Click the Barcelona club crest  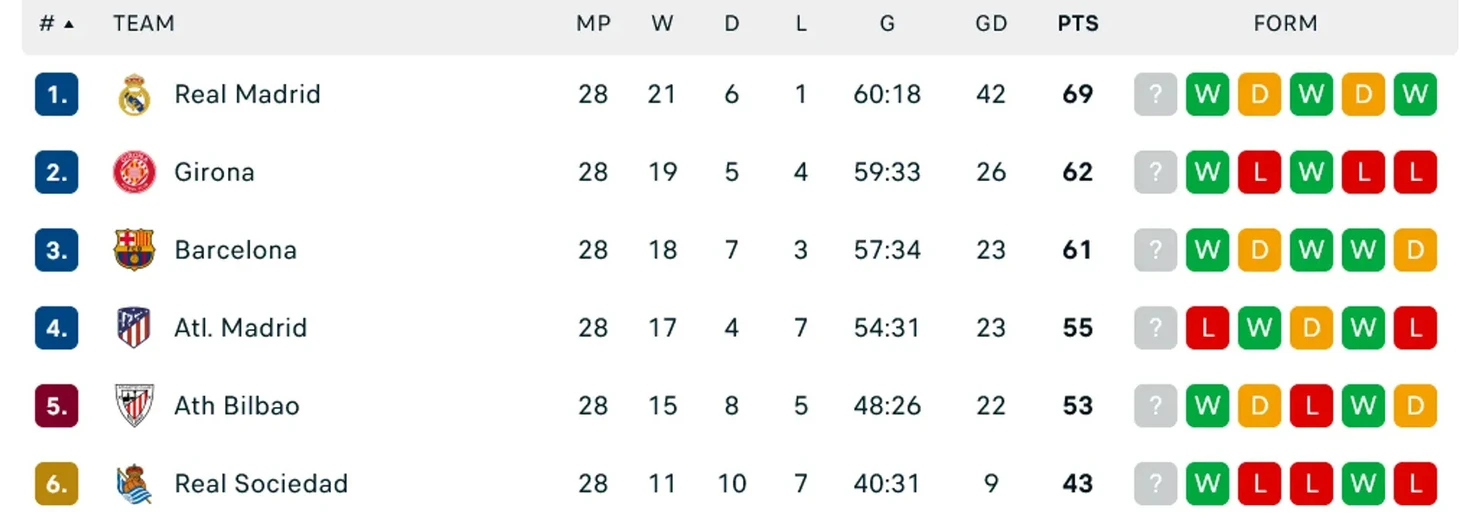(134, 250)
